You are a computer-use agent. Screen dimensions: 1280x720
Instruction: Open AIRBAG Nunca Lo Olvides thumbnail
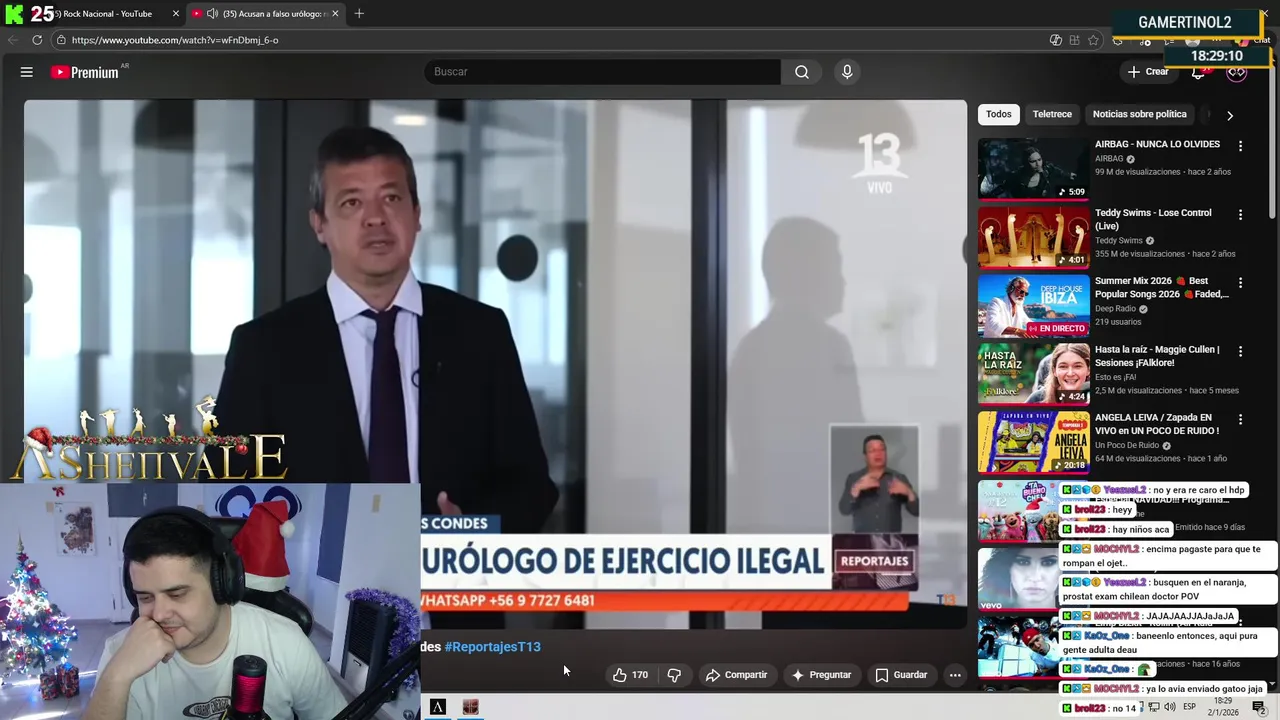coord(1033,169)
